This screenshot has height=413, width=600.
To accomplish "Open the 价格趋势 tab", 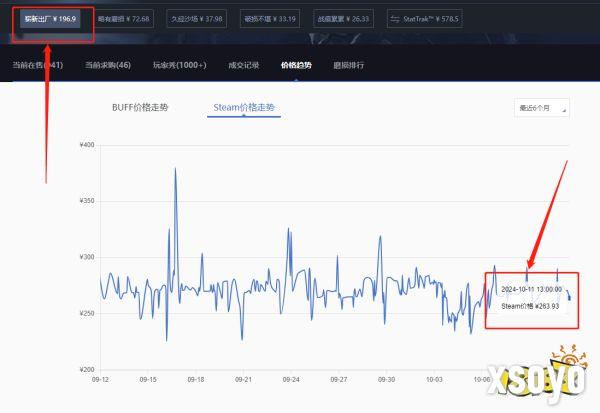I will tap(296, 65).
